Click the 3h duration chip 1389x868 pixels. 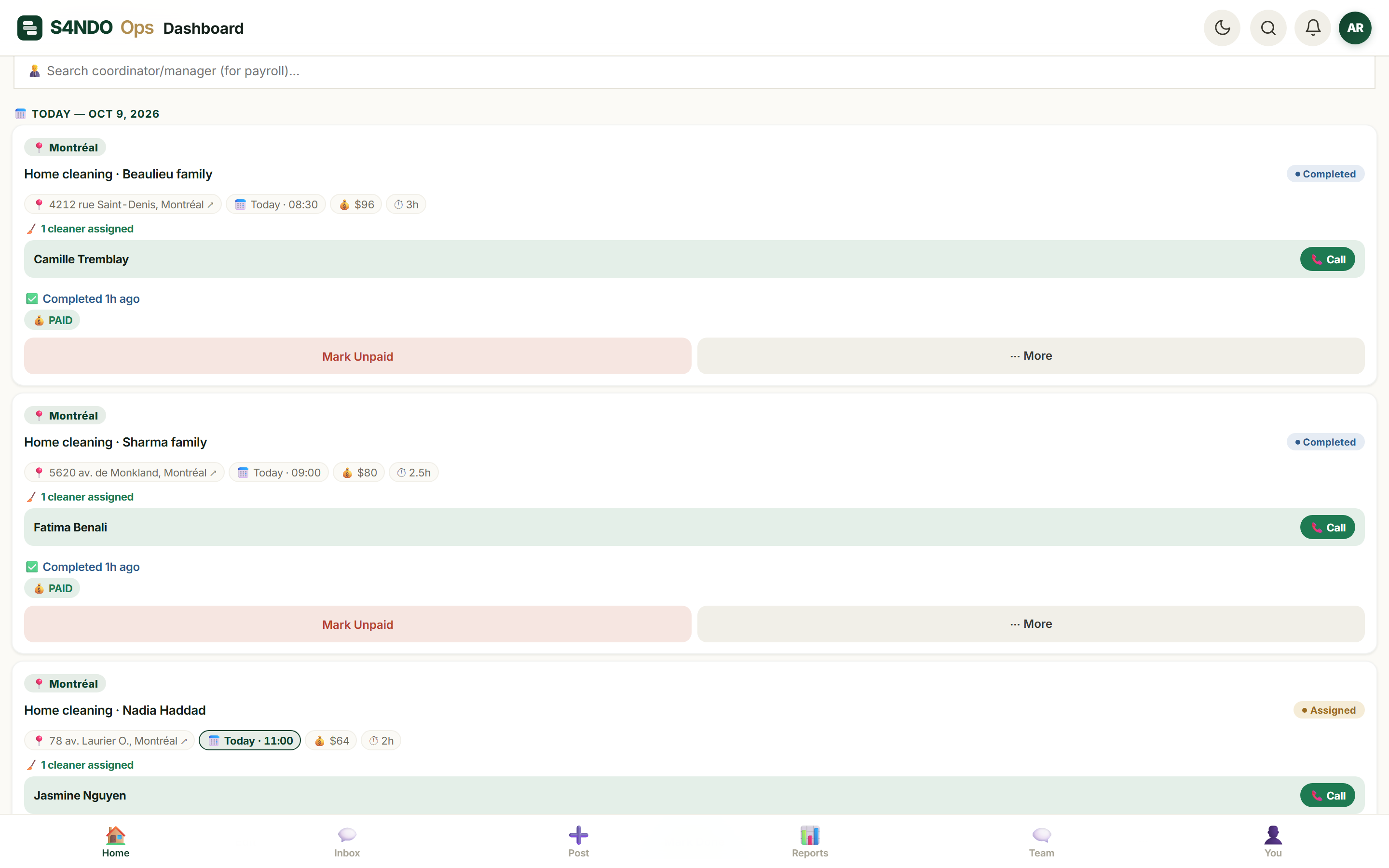406,204
